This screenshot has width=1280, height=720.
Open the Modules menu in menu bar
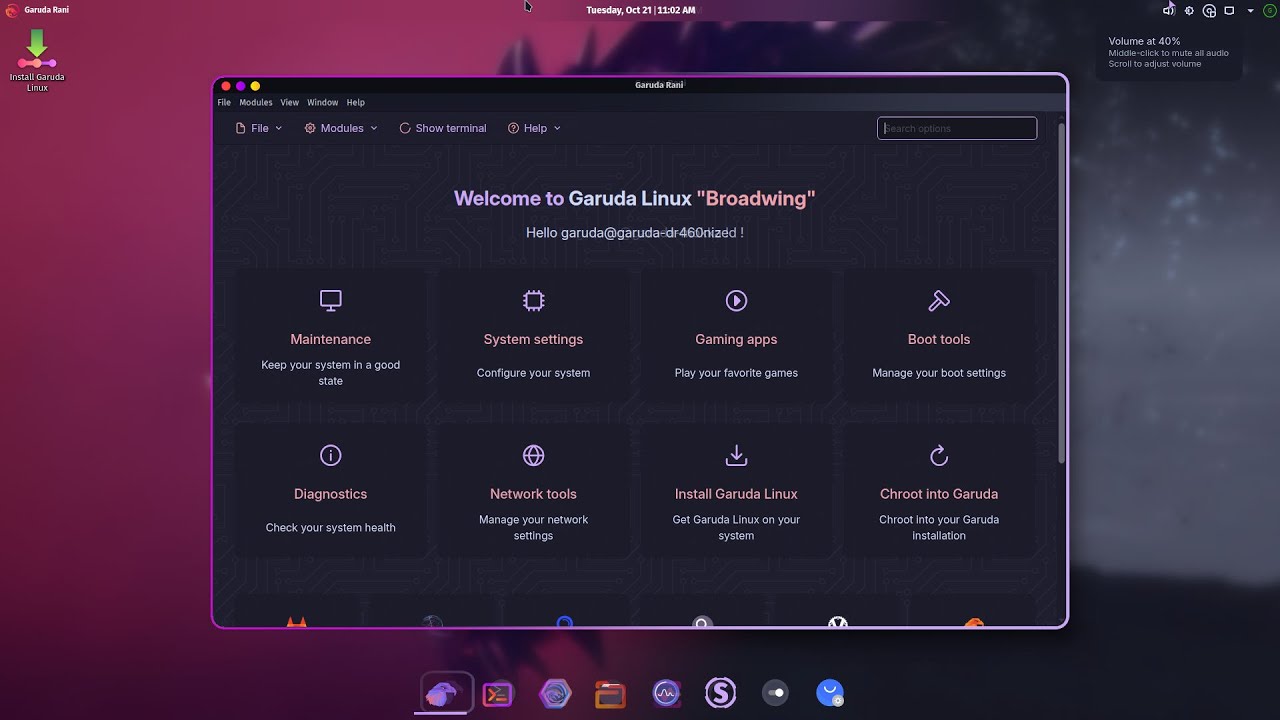[256, 102]
